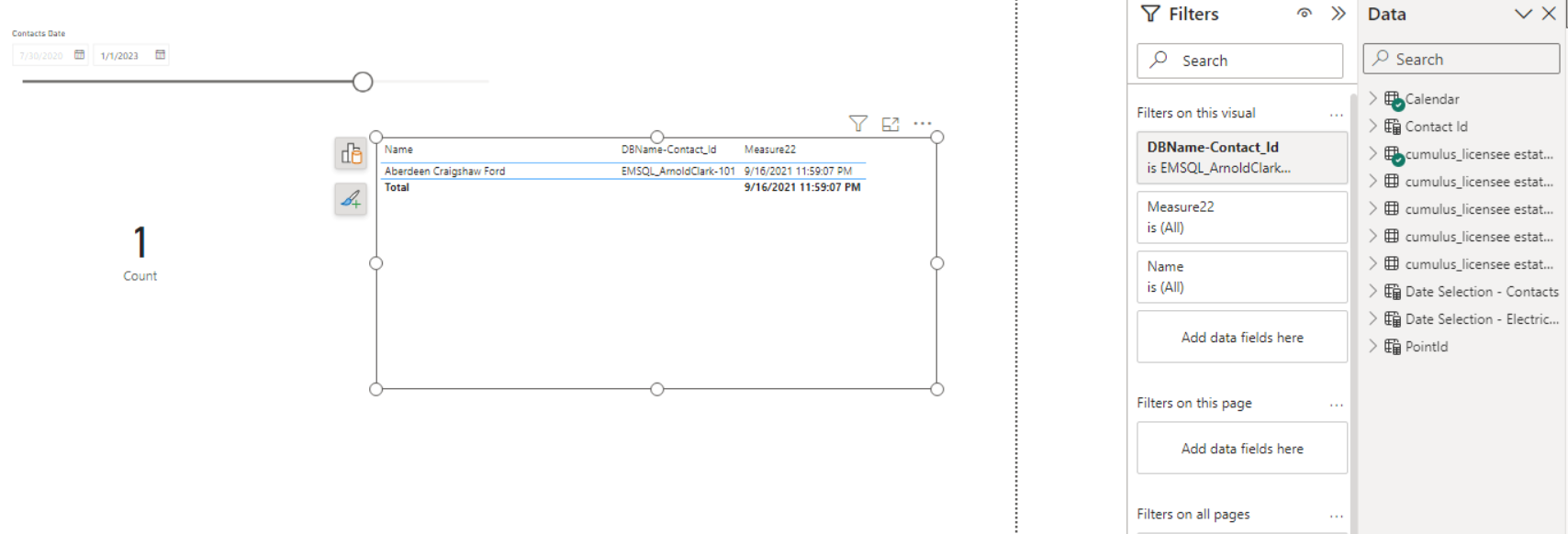Click the PointId table icon
Viewport: 1568px width, 534px height.
tap(1393, 347)
